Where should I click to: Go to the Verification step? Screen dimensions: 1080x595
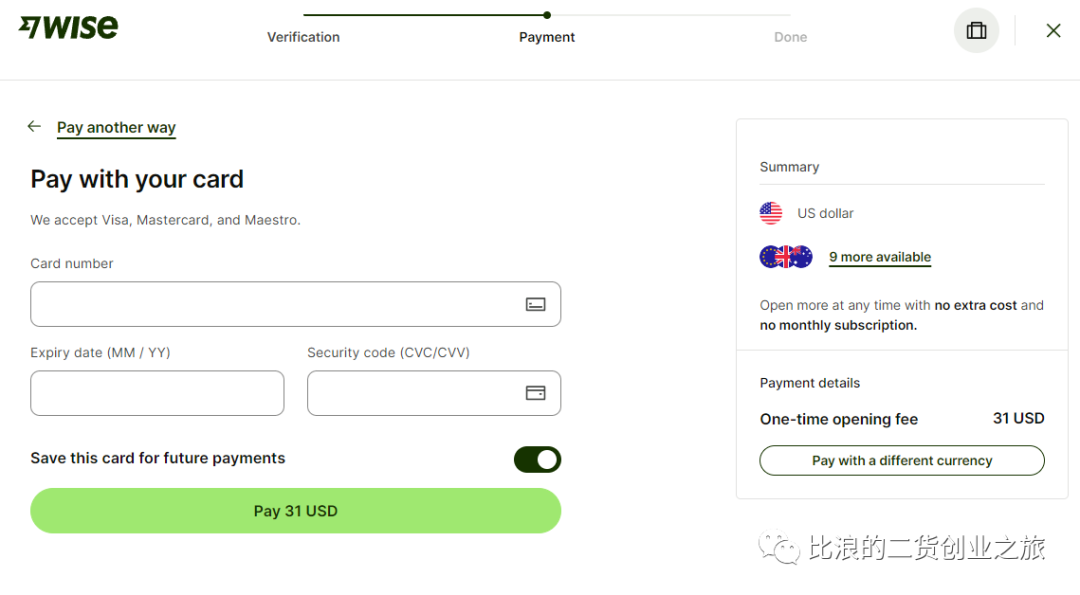303,37
